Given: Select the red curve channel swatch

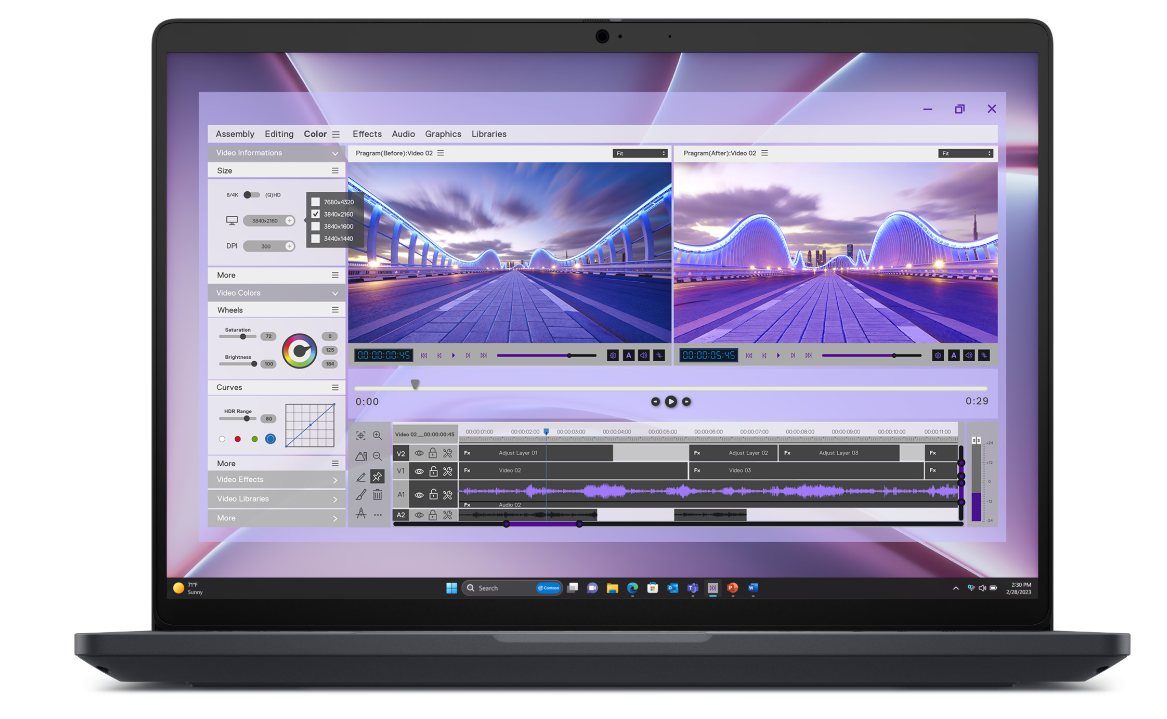Looking at the screenshot, I should [x=237, y=439].
